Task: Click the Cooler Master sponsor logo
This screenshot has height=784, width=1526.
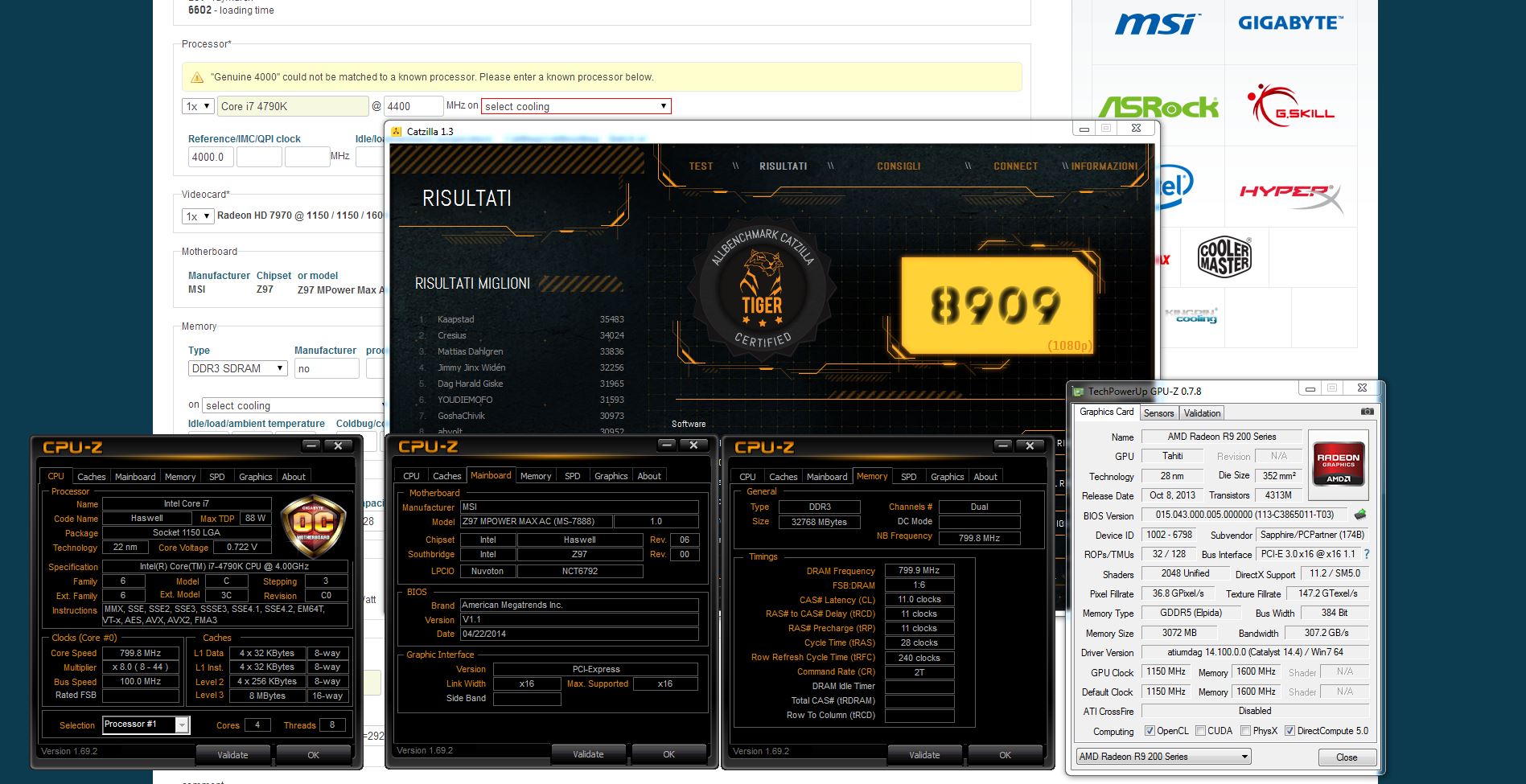Action: [x=1224, y=257]
